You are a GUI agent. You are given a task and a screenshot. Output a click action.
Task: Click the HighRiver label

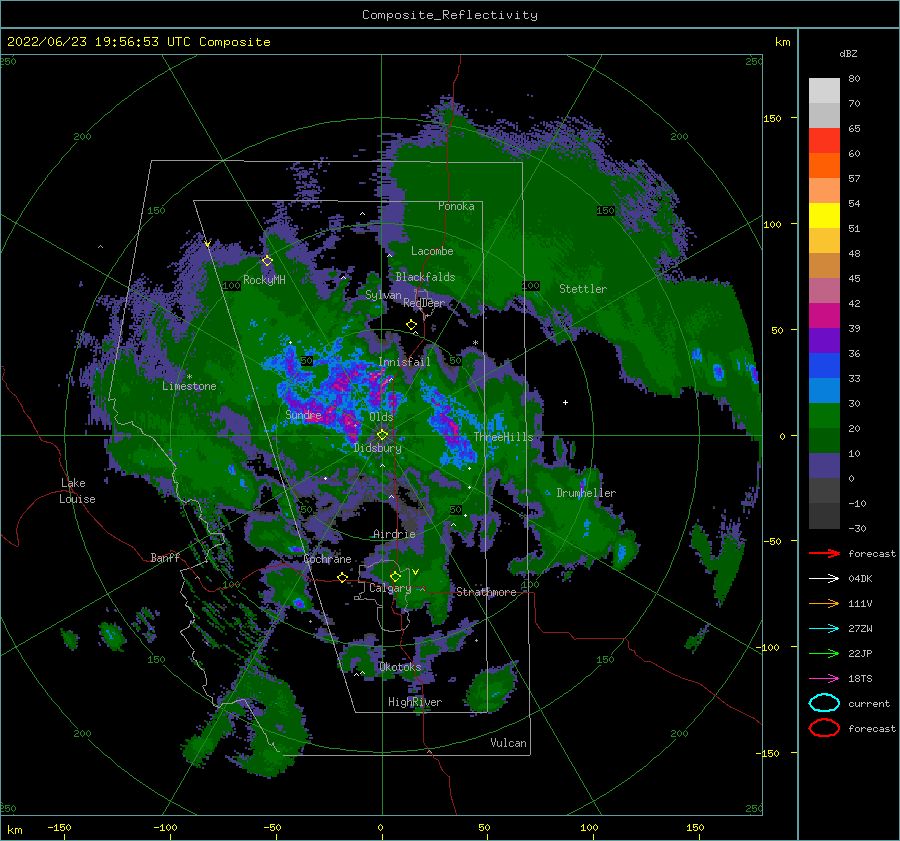(x=415, y=702)
